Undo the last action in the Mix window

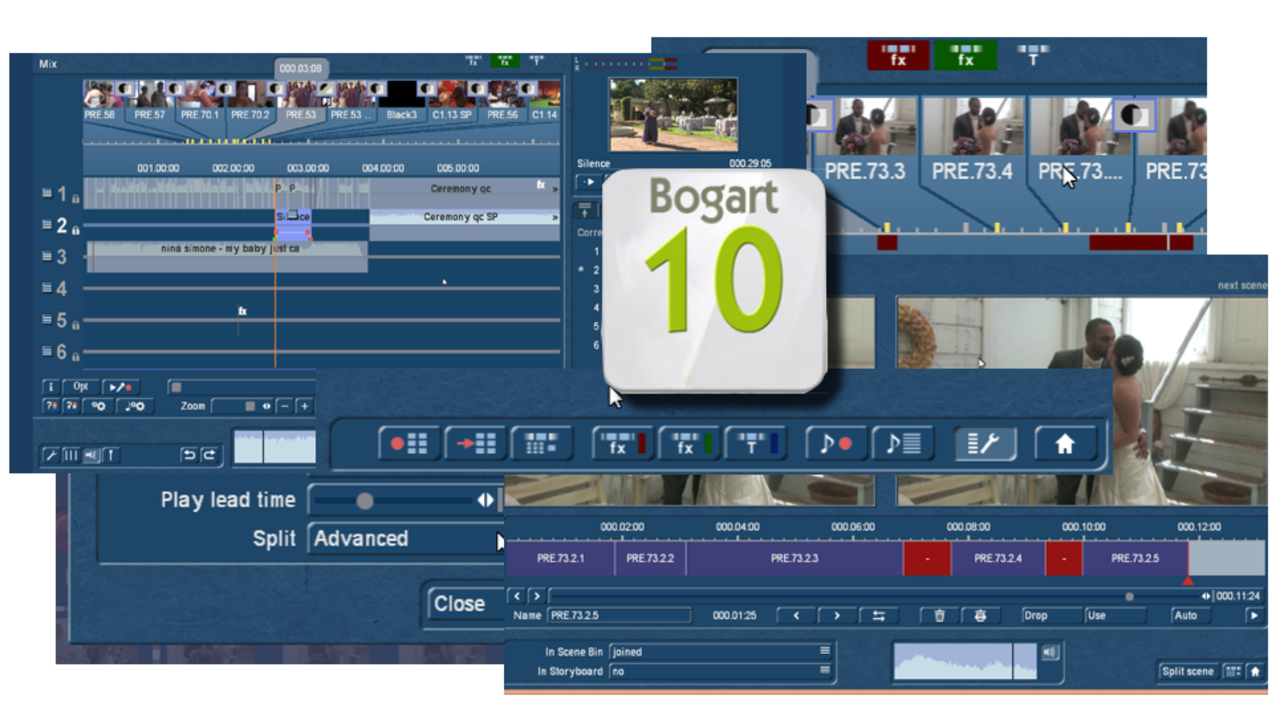tap(188, 455)
